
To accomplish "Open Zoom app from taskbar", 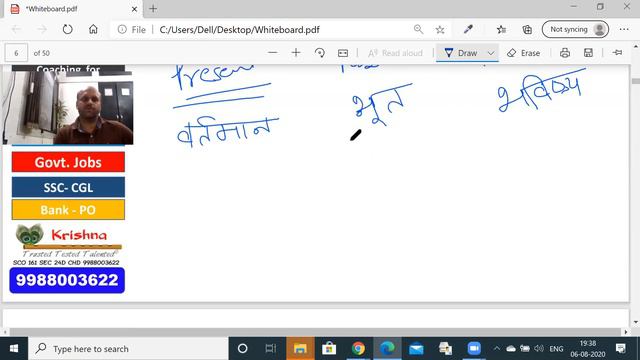I will [x=474, y=349].
